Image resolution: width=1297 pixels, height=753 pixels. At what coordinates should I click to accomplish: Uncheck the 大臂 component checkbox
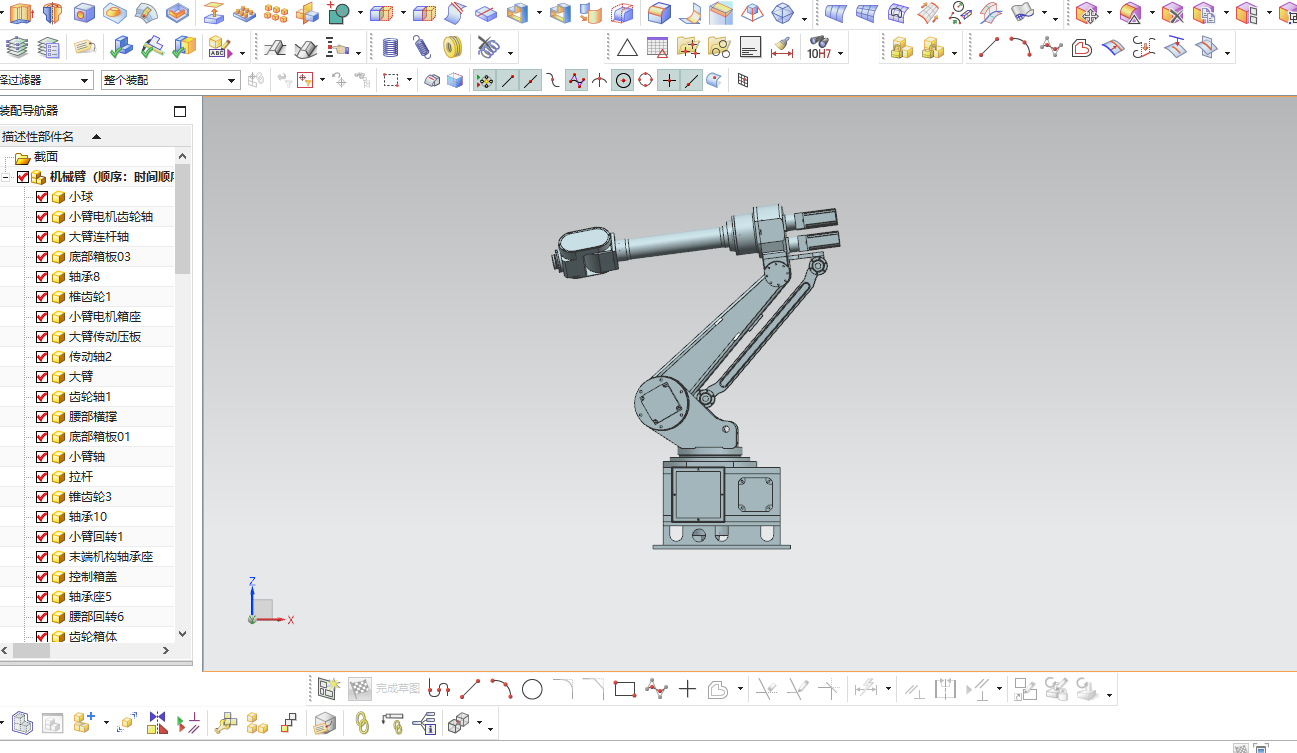(x=42, y=377)
